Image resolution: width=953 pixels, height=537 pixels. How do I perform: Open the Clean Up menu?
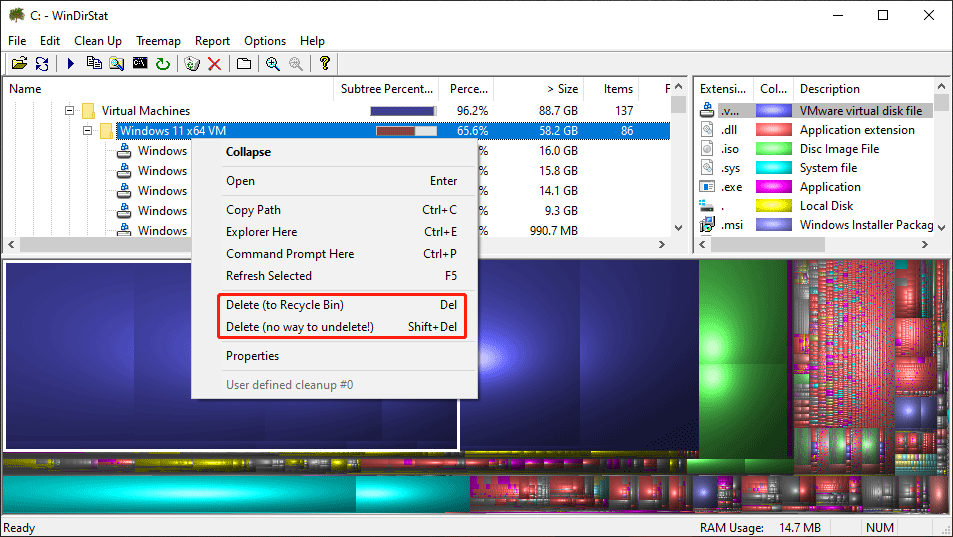tap(98, 41)
